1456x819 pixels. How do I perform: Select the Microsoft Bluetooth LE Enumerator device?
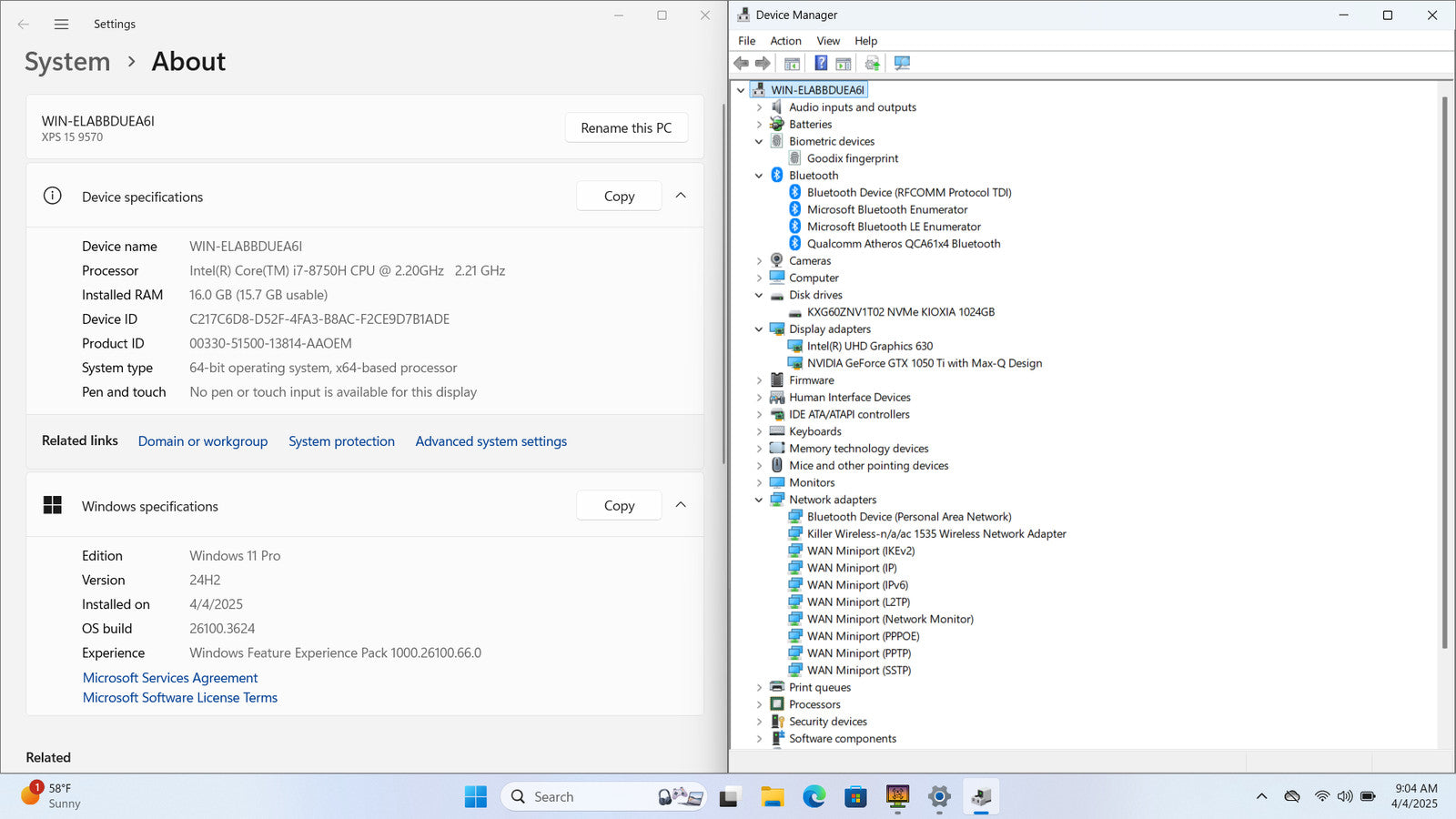894,227
